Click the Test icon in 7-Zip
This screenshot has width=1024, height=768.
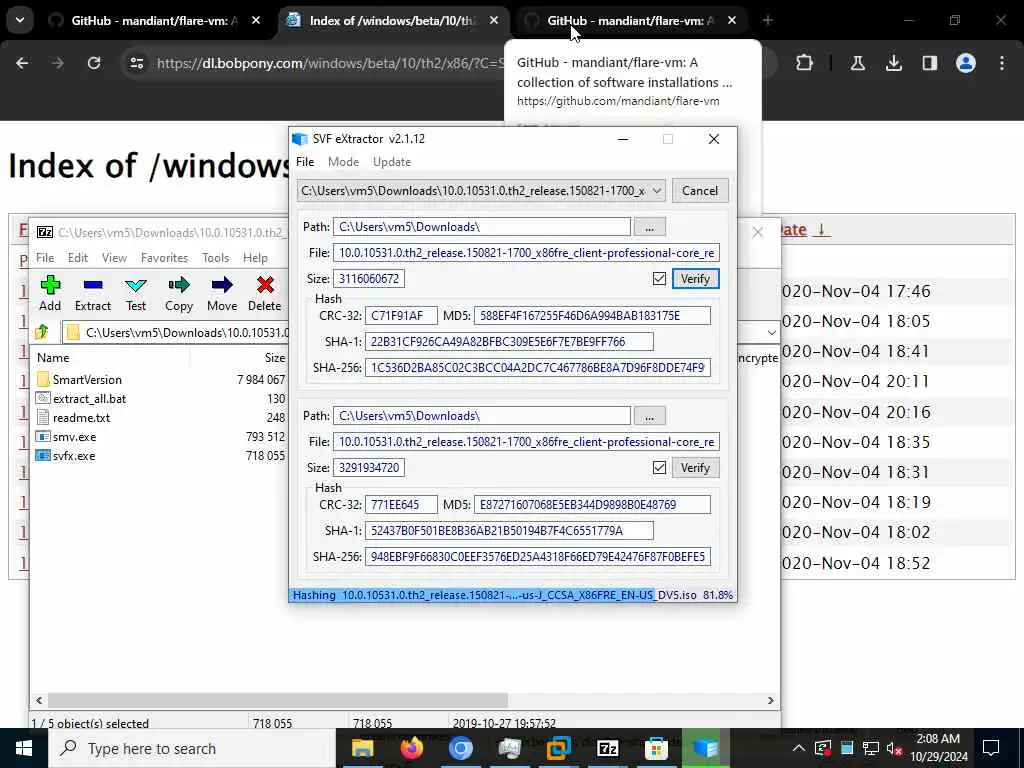[136, 293]
